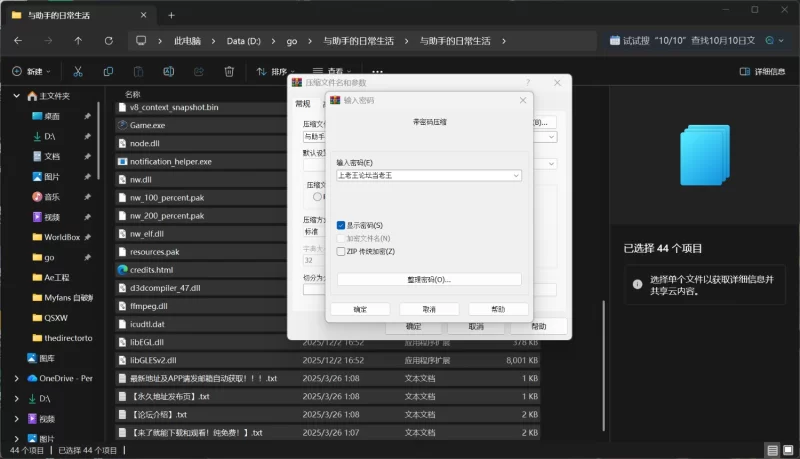Image resolution: width=800 pixels, height=459 pixels.
Task: Click the Delete trash can icon
Action: (x=229, y=72)
